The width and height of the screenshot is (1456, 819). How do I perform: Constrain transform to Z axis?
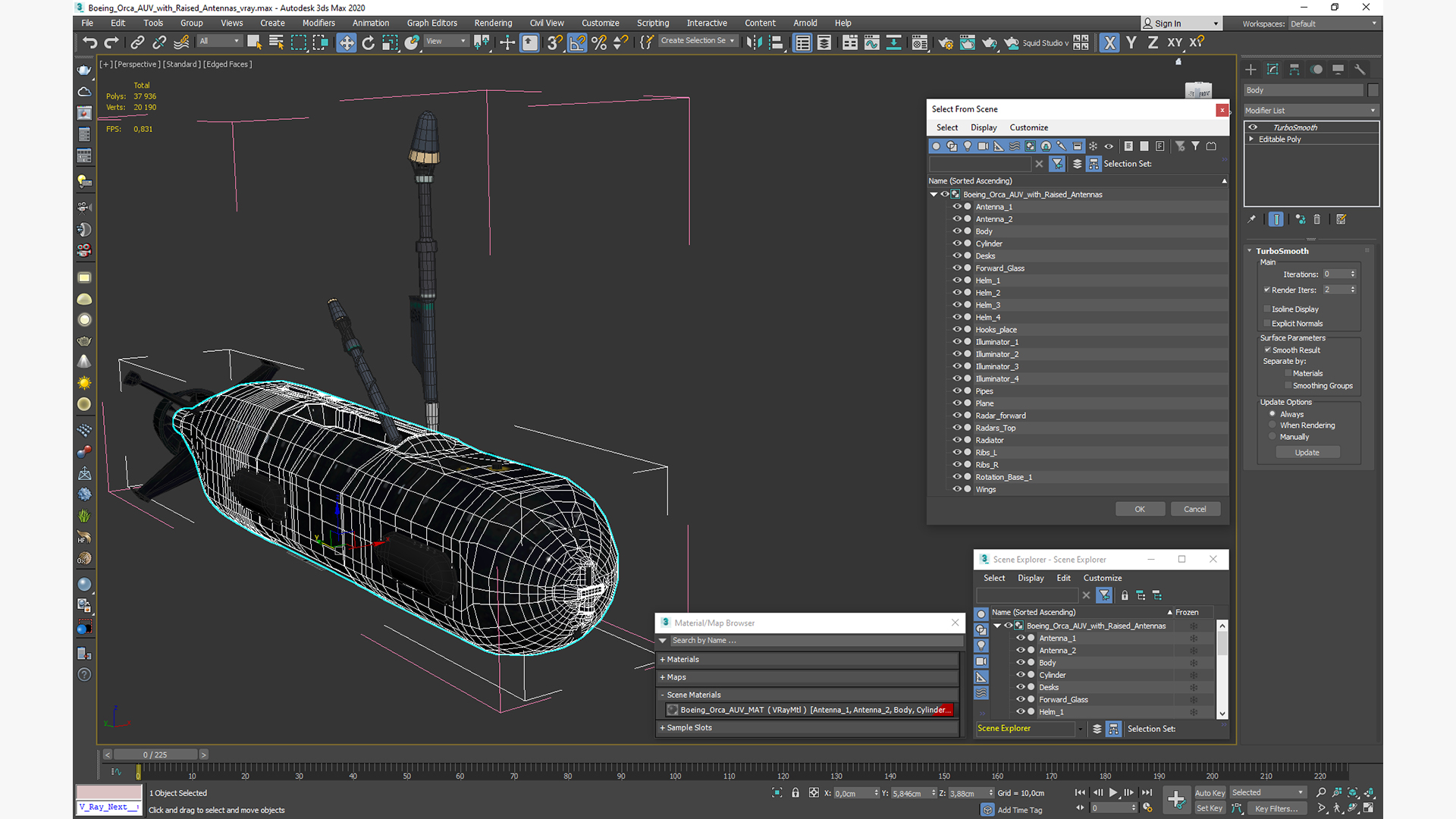(1153, 42)
